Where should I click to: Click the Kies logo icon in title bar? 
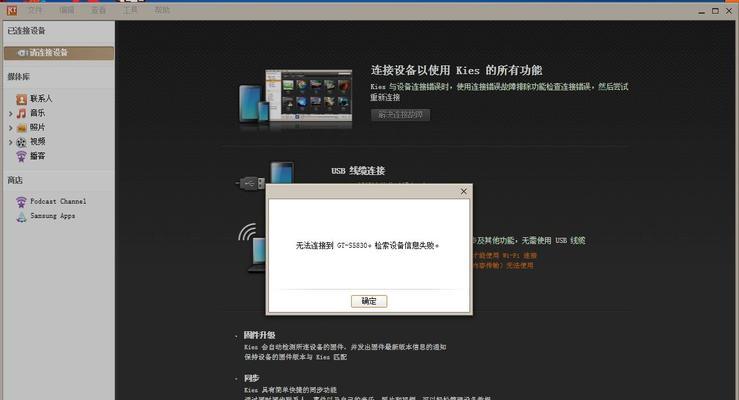point(12,10)
